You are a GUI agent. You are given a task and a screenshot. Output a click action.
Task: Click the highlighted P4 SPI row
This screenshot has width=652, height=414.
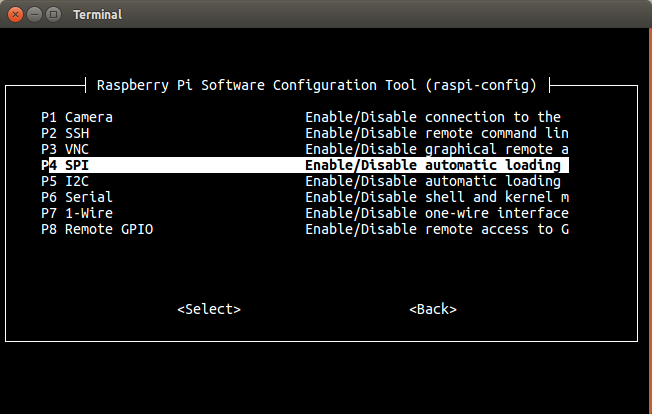[x=305, y=165]
